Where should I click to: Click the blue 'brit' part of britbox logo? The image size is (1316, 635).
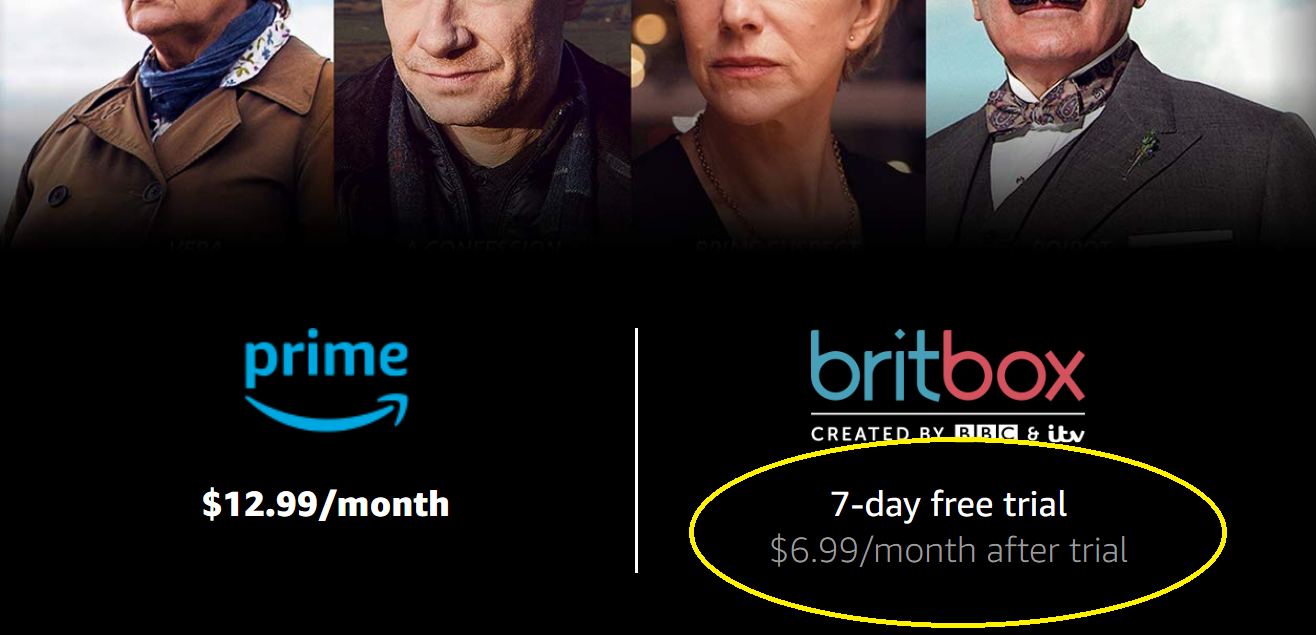coord(873,366)
